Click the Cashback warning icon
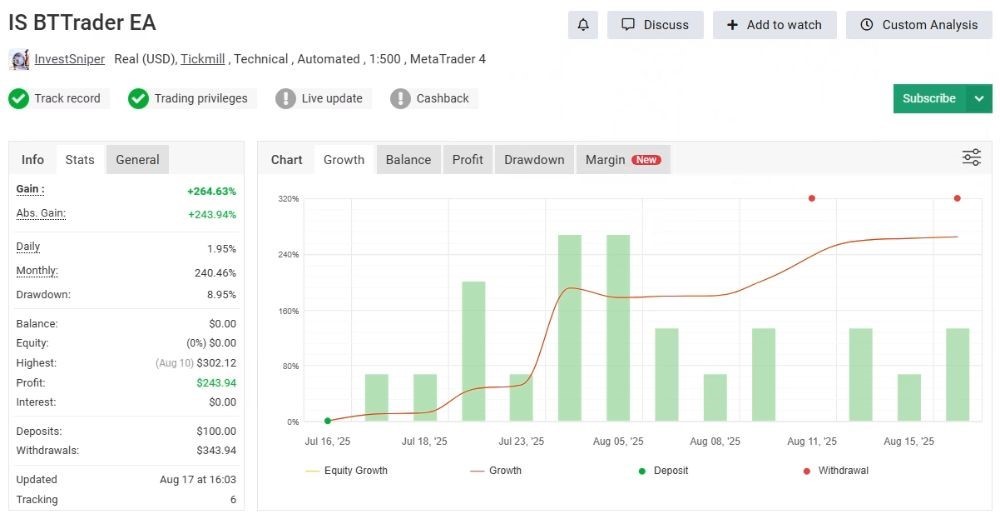 (401, 98)
